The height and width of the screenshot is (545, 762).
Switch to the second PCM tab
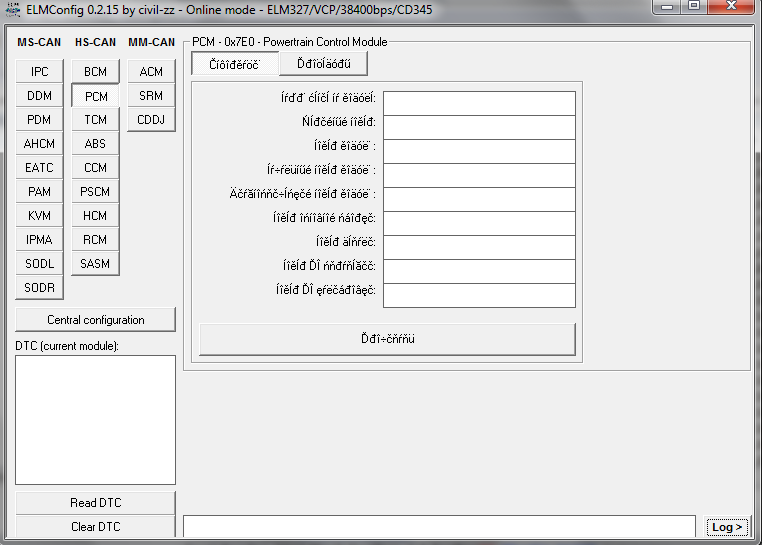tap(323, 64)
